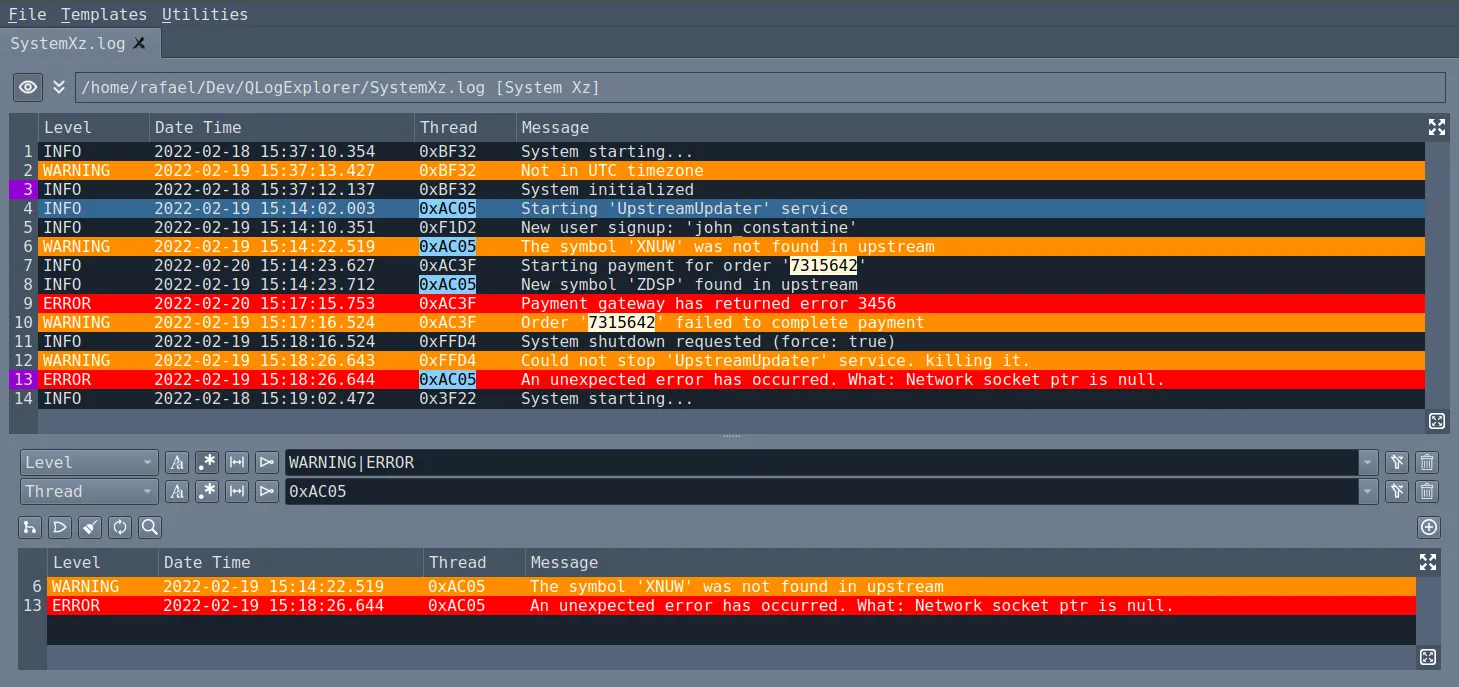The width and height of the screenshot is (1459, 687).
Task: Click the 0xAC05 filter text field
Action: (x=821, y=491)
